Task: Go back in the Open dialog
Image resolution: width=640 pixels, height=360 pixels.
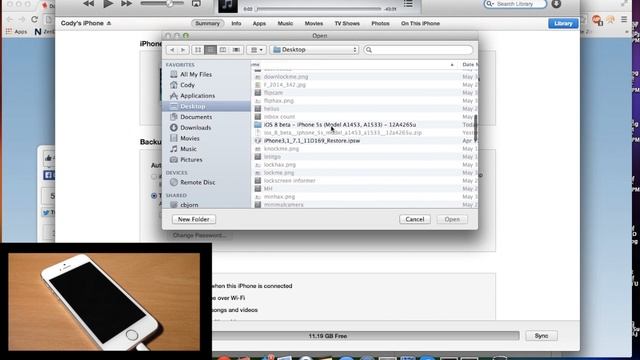Action: click(x=172, y=50)
